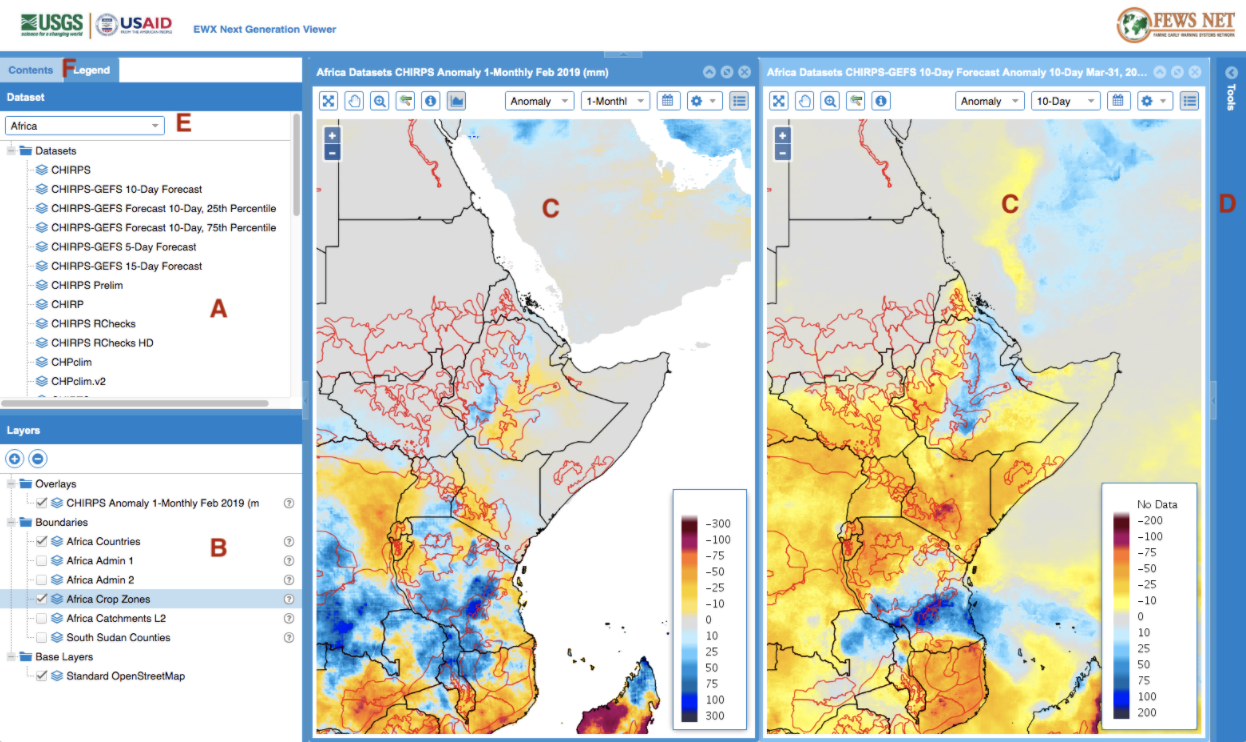Collapse CHIRPS Anomaly 1-Monthly map window using up-arrow icon
The height and width of the screenshot is (742, 1246).
pyautogui.click(x=709, y=72)
